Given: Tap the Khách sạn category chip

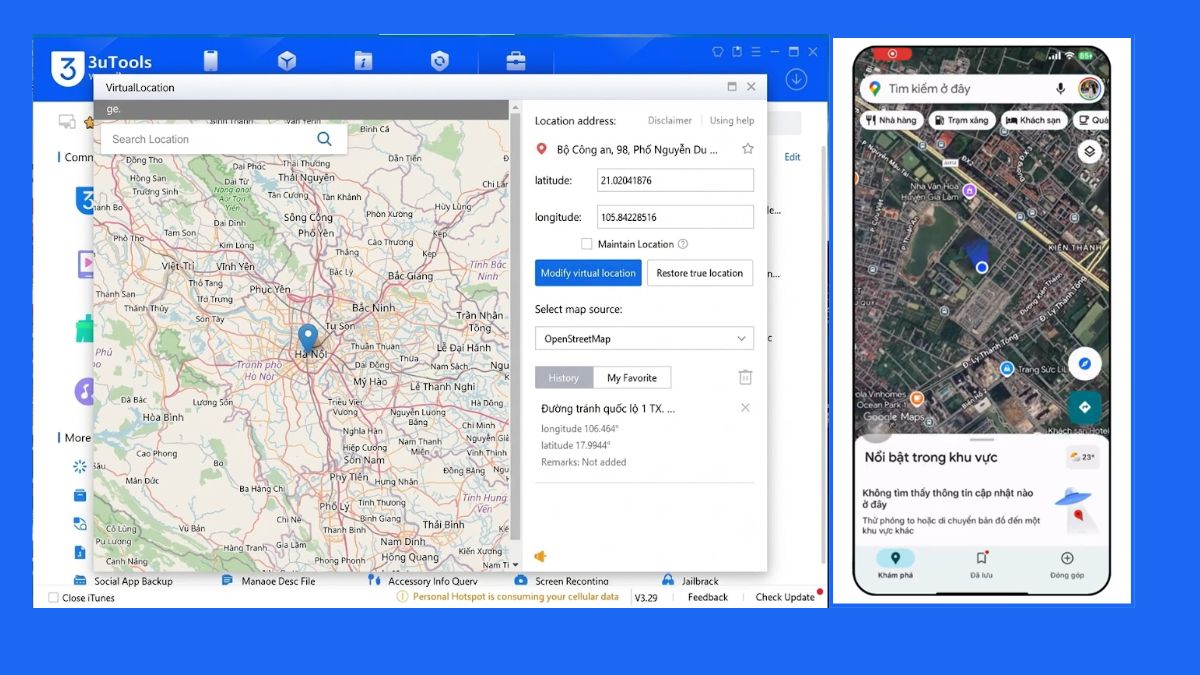Looking at the screenshot, I should coord(1033,120).
